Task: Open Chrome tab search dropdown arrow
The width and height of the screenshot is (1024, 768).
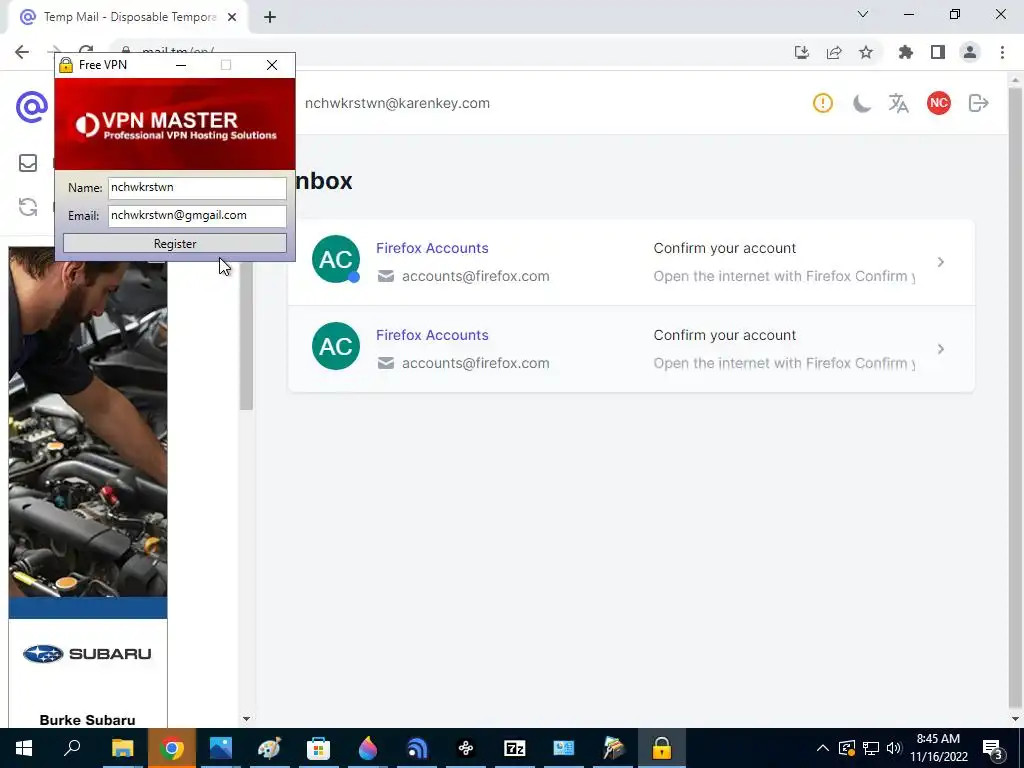Action: 863,14
